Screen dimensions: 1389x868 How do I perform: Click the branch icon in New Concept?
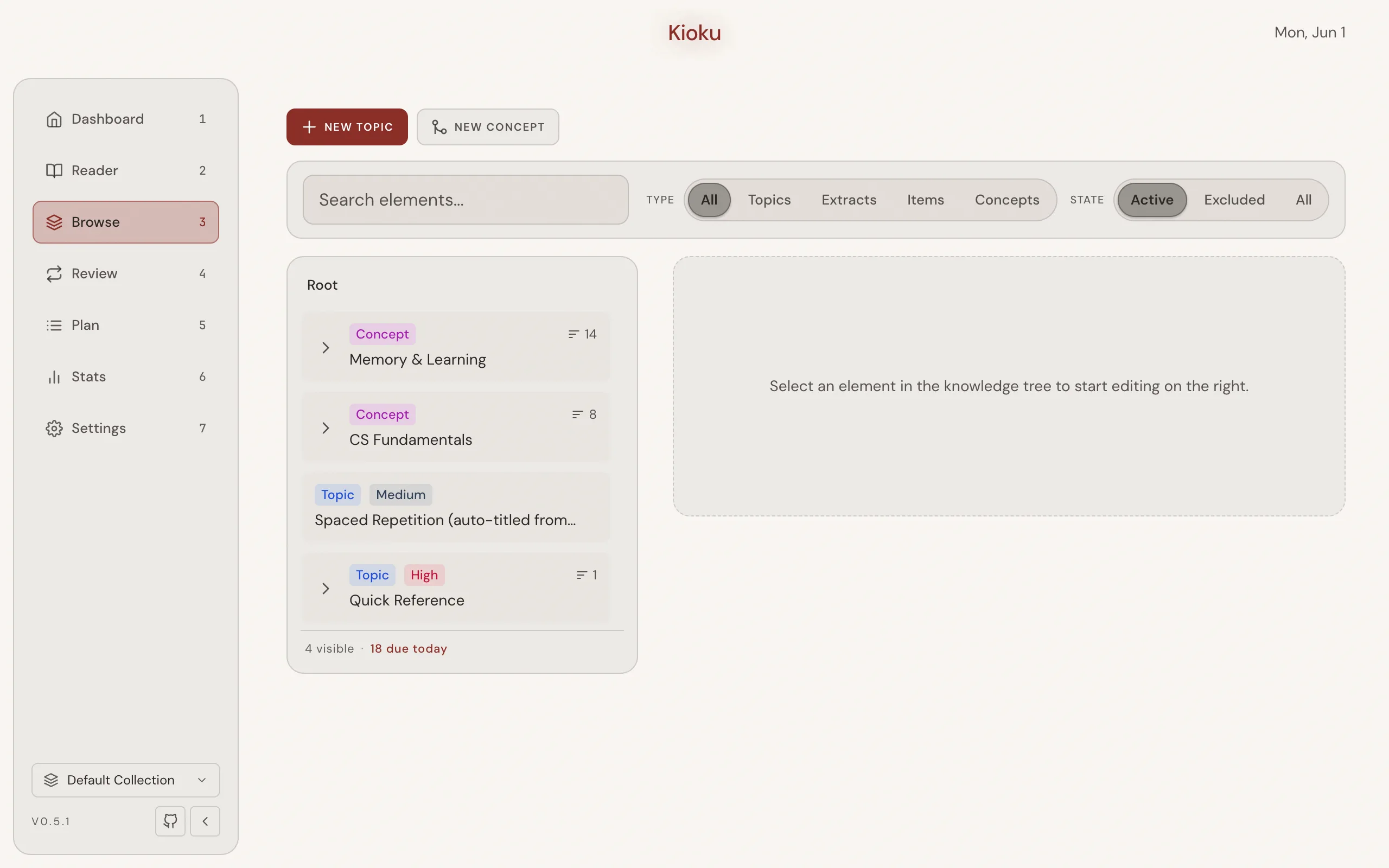coord(439,127)
